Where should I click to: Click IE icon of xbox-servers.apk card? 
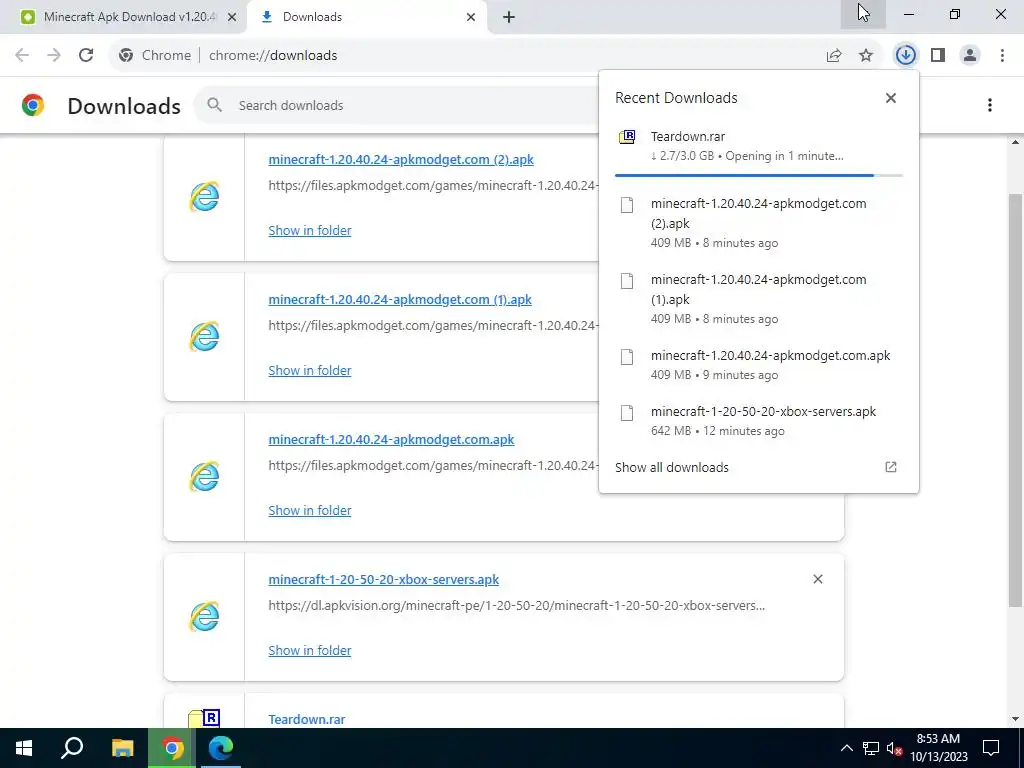pyautogui.click(x=204, y=616)
